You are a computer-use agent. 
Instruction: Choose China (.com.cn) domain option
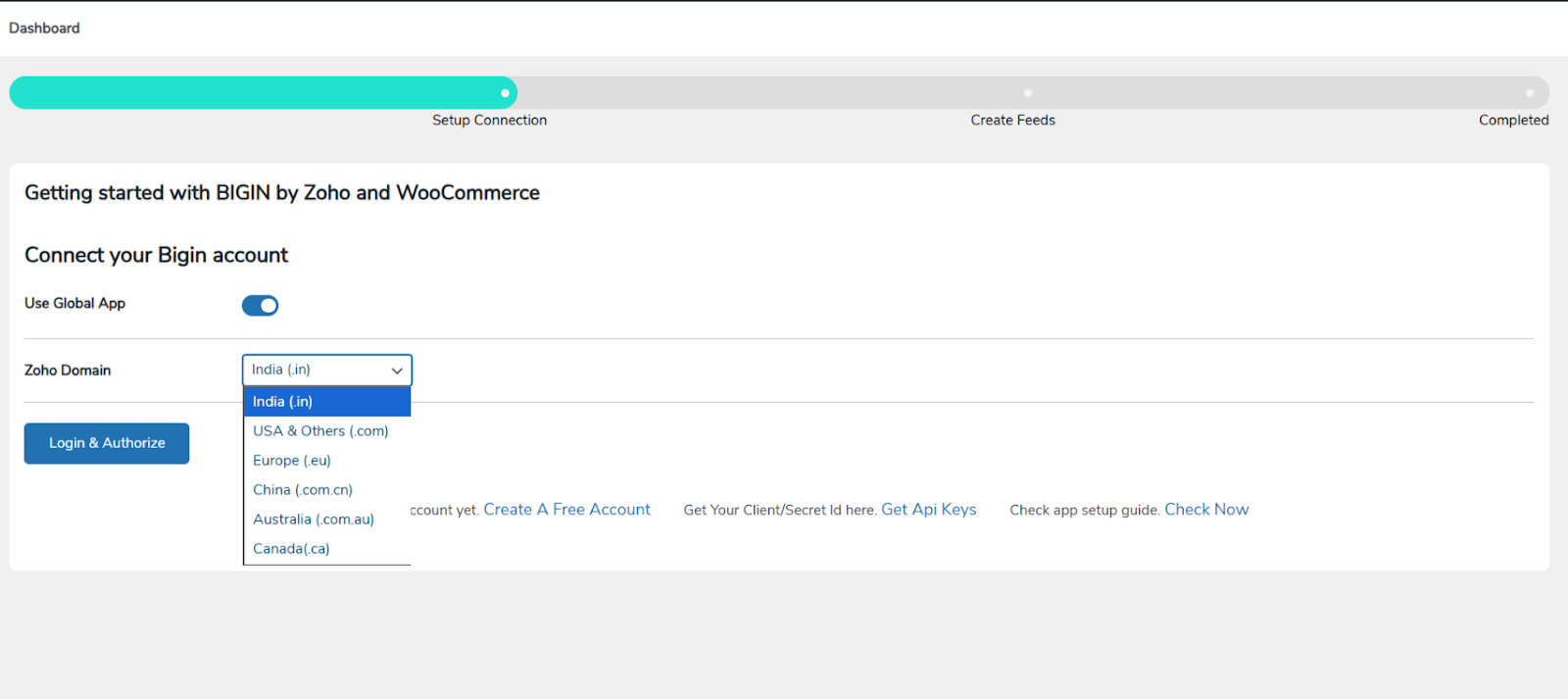coord(302,490)
